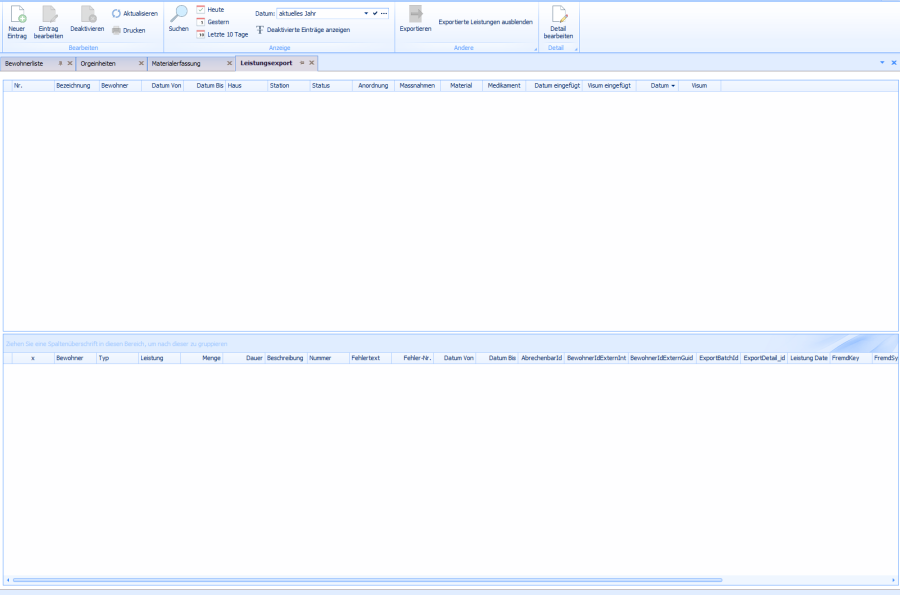This screenshot has height=595, width=900.
Task: Click the x column header in lower grid
Action: [33, 358]
